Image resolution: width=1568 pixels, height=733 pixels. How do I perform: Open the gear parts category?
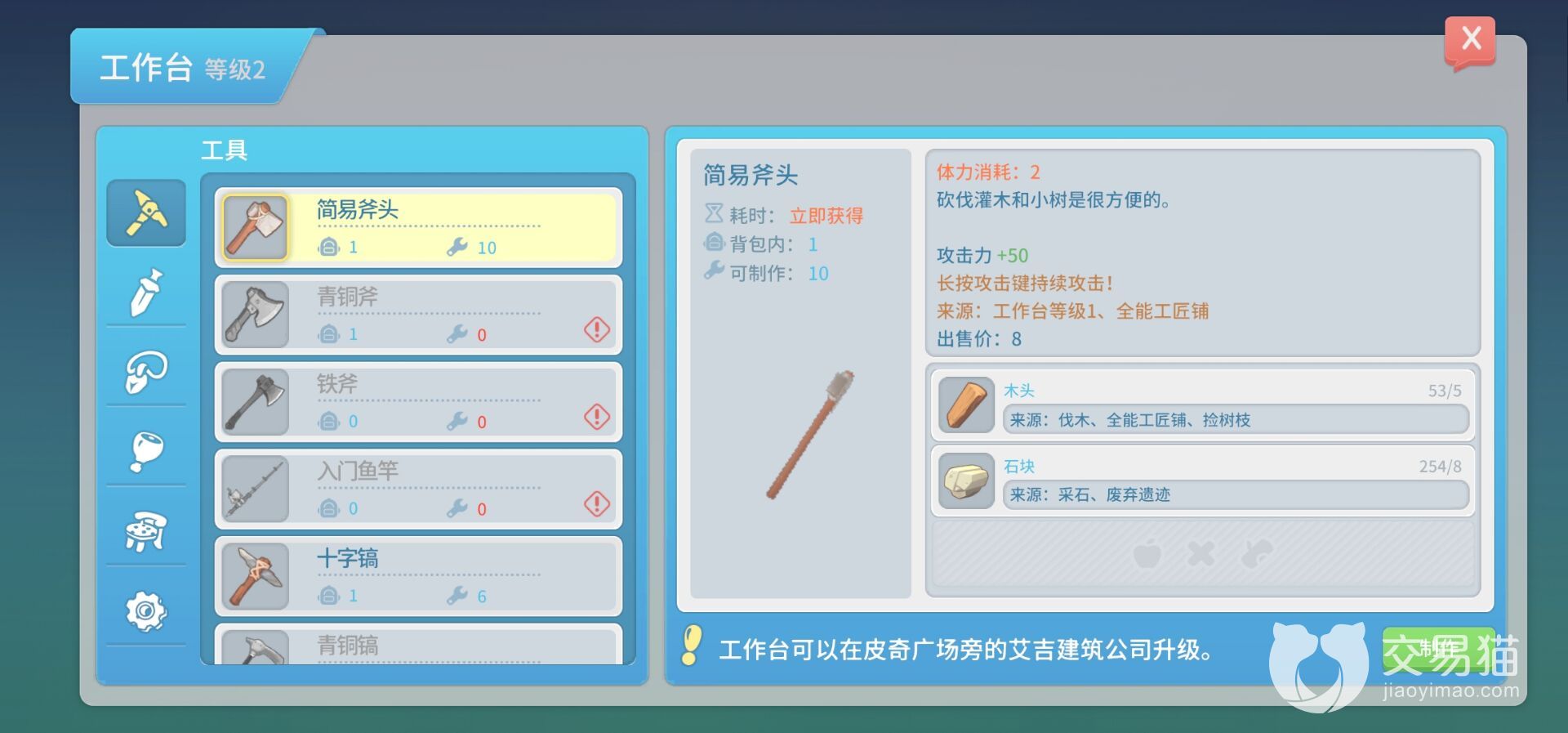click(x=146, y=611)
